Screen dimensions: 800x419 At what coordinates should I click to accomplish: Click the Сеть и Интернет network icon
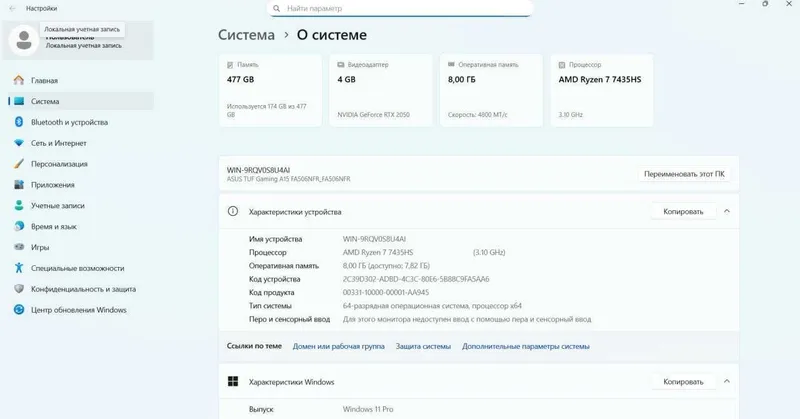(19, 143)
